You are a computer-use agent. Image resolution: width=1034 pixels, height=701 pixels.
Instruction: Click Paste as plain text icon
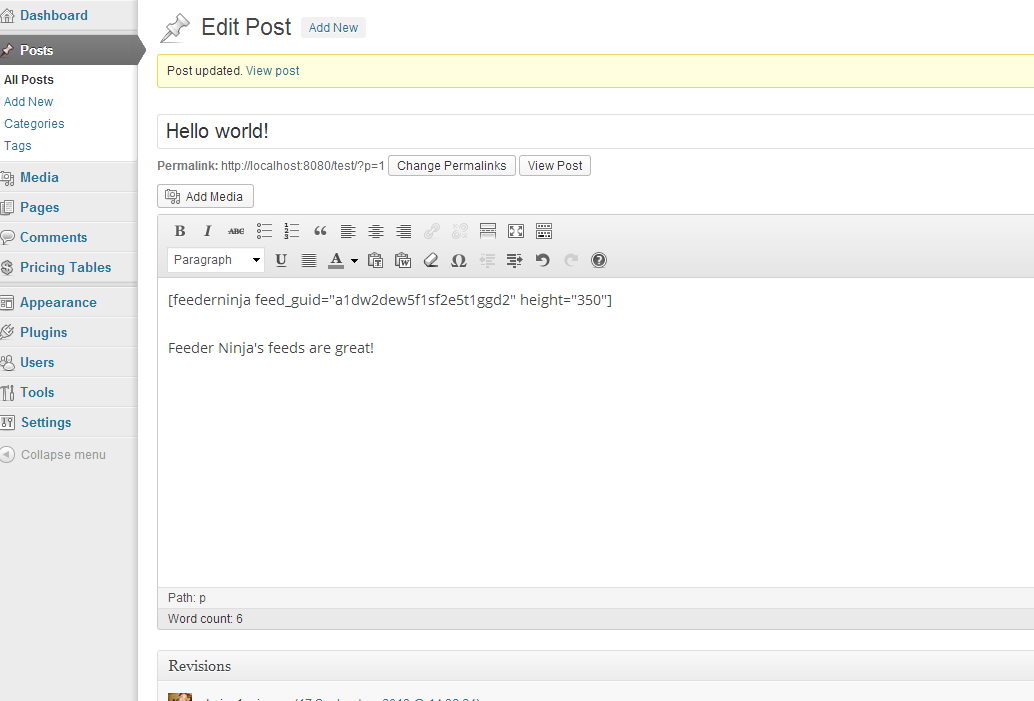point(375,260)
